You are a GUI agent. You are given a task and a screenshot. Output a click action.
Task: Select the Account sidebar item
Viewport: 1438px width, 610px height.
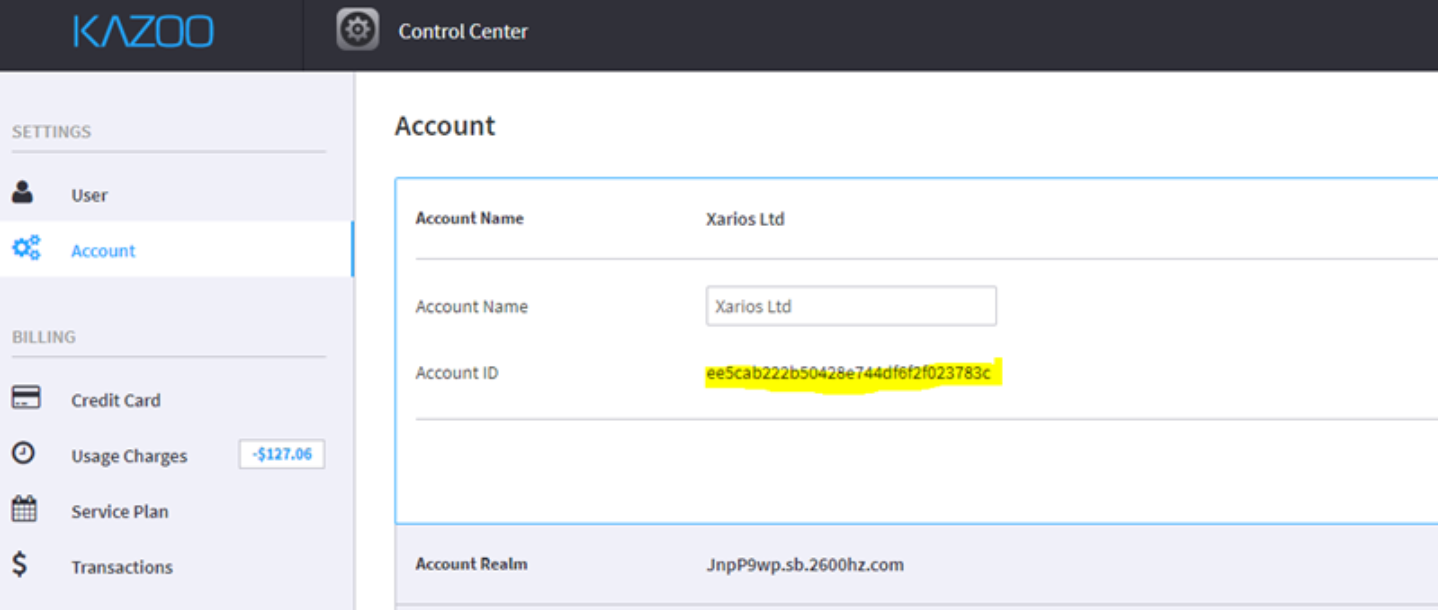(x=103, y=251)
